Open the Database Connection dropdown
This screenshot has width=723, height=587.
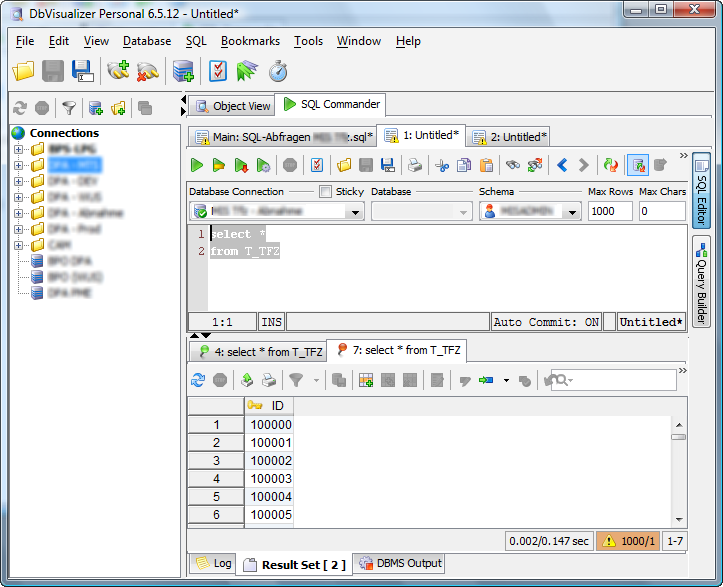pyautogui.click(x=356, y=212)
